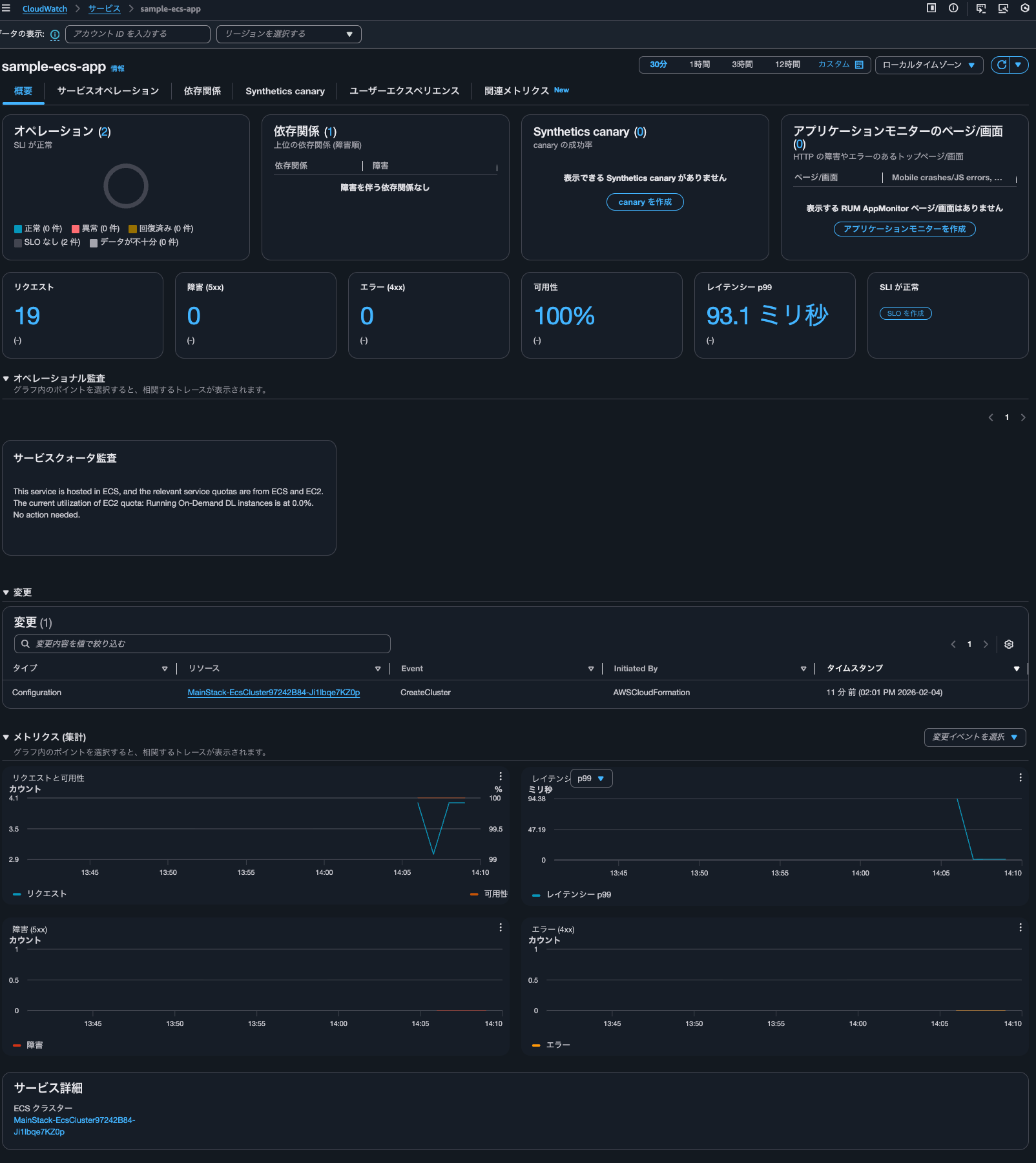1036x1163 pixels.
Task: Select the 12時間 time range
Action: (787, 65)
